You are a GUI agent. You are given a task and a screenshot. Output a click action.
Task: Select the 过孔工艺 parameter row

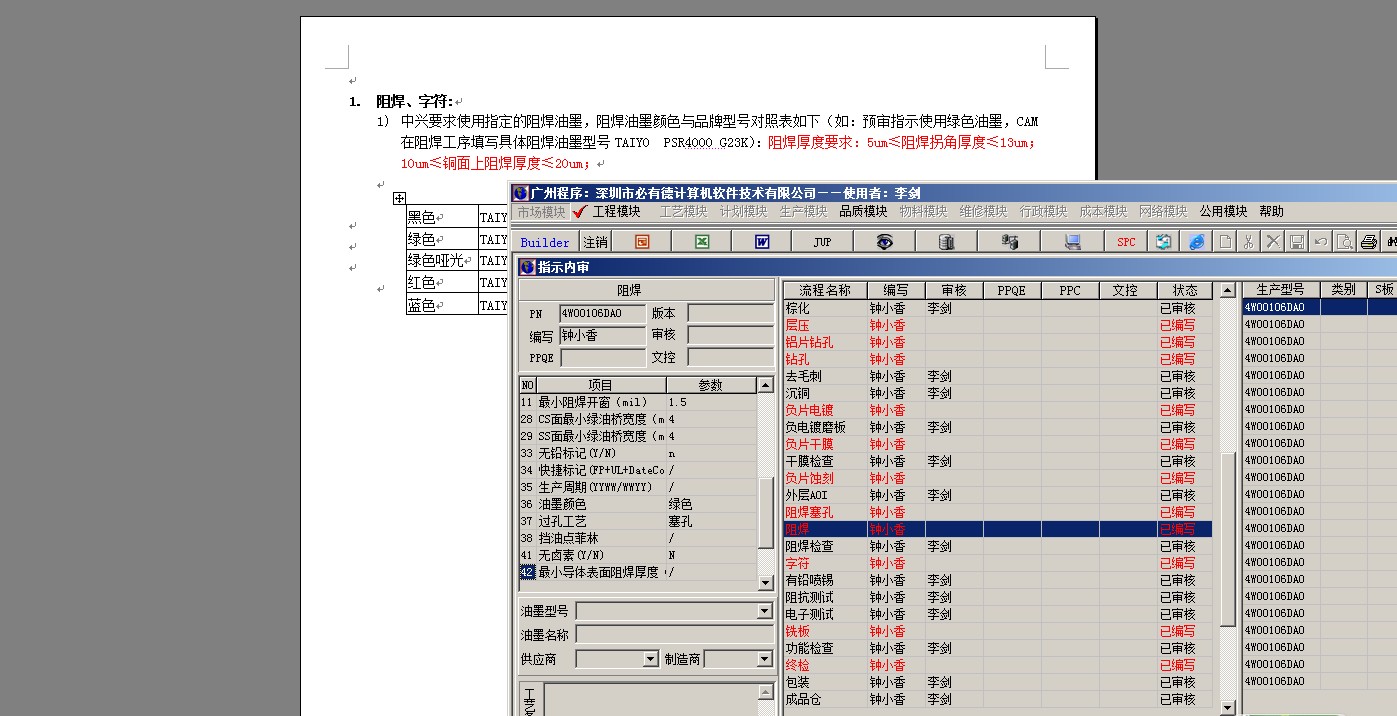click(638, 522)
